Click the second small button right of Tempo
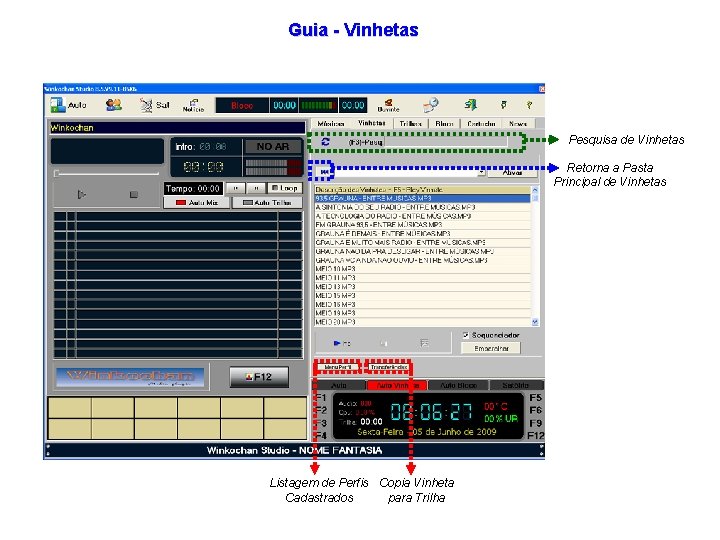 [256, 188]
